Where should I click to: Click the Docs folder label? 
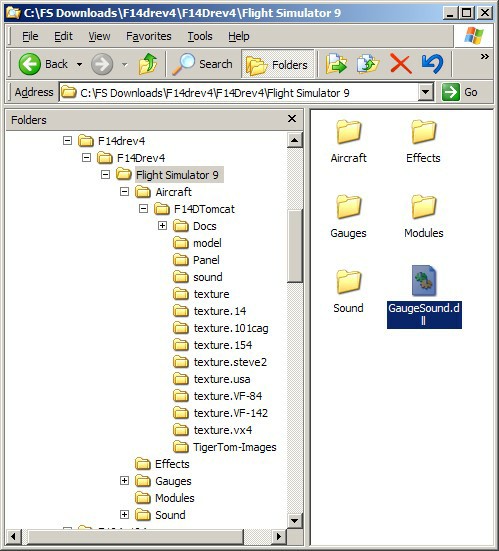(x=205, y=226)
